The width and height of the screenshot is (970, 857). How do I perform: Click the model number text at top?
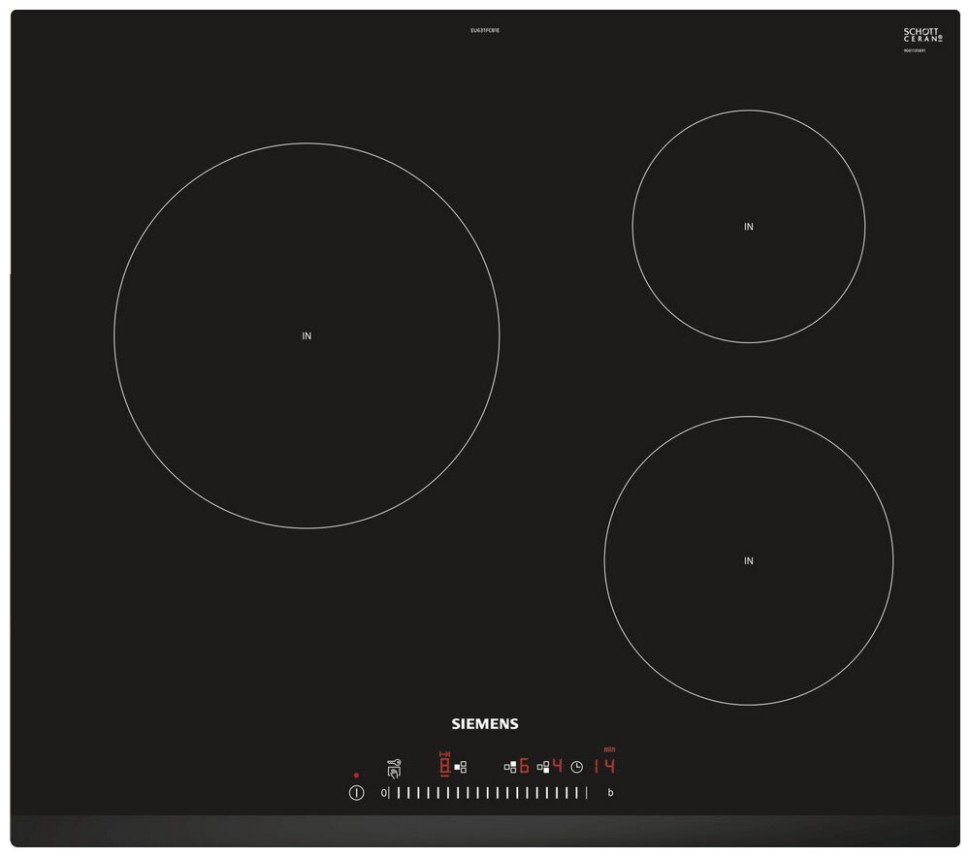point(485,31)
